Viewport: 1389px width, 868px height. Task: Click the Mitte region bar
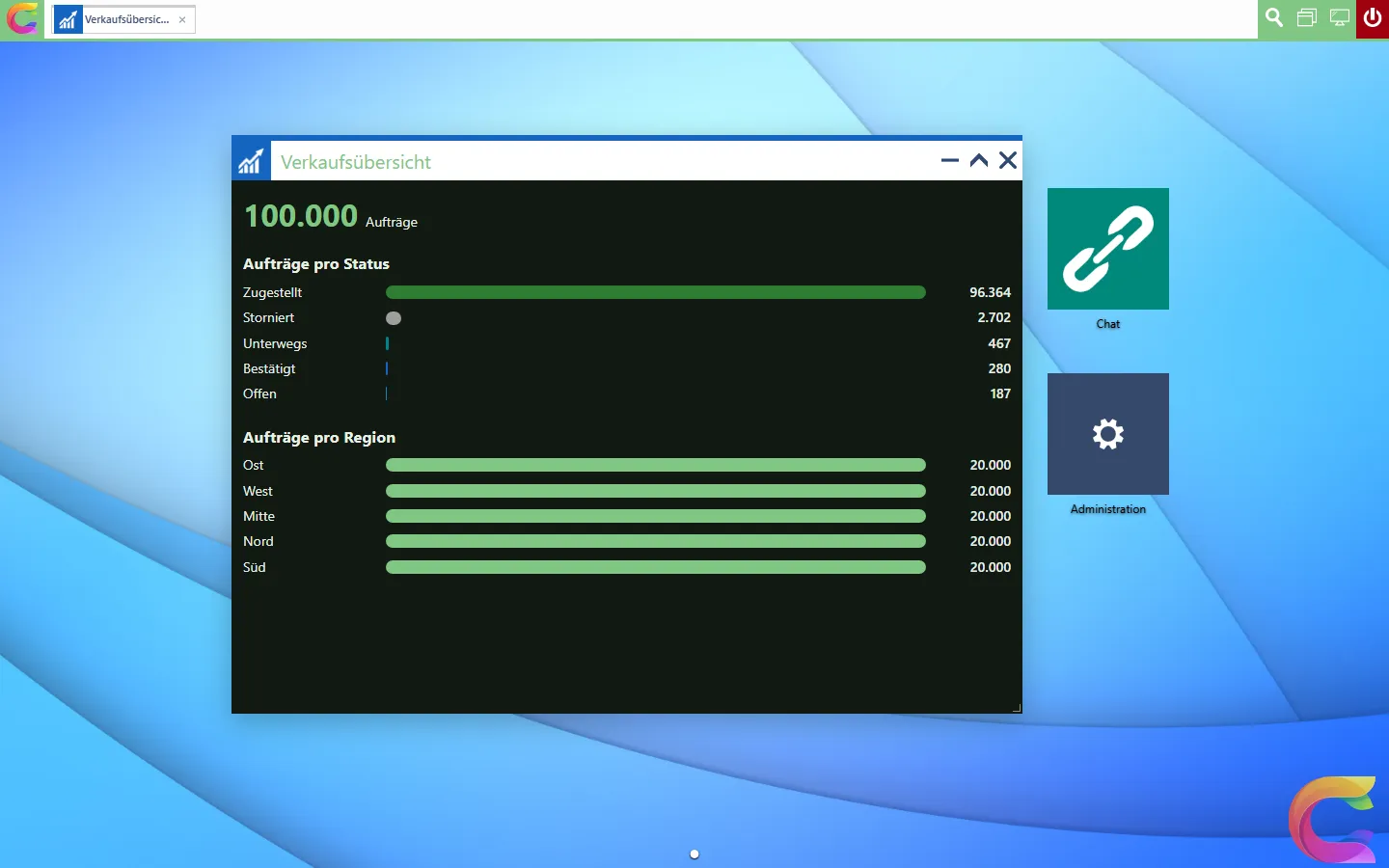click(x=656, y=516)
